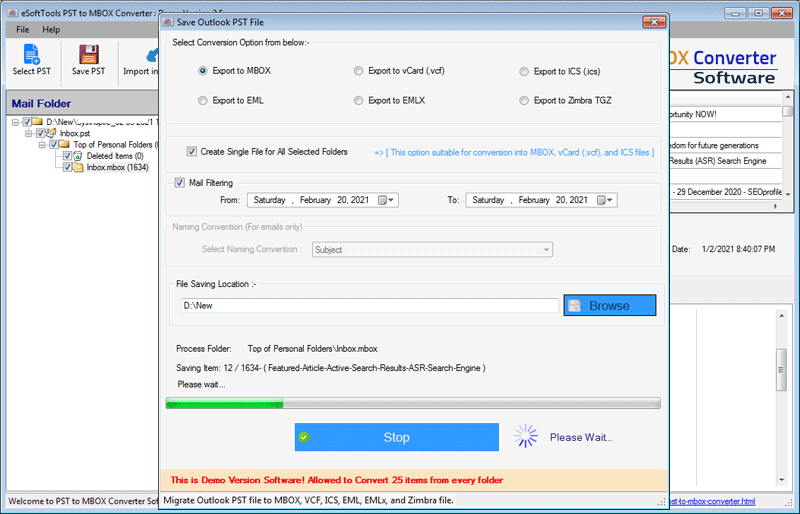Click the 'Results (ASR) Search Engine' mail row
Viewport: 800px width, 514px height.
(726, 161)
